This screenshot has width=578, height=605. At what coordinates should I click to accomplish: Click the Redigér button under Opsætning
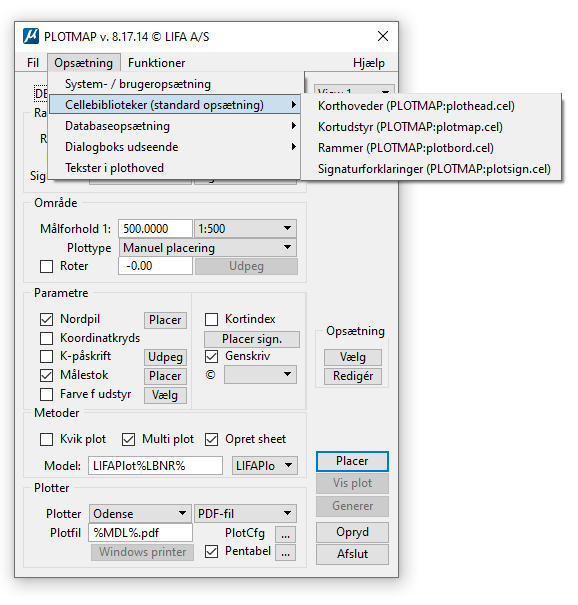(353, 376)
